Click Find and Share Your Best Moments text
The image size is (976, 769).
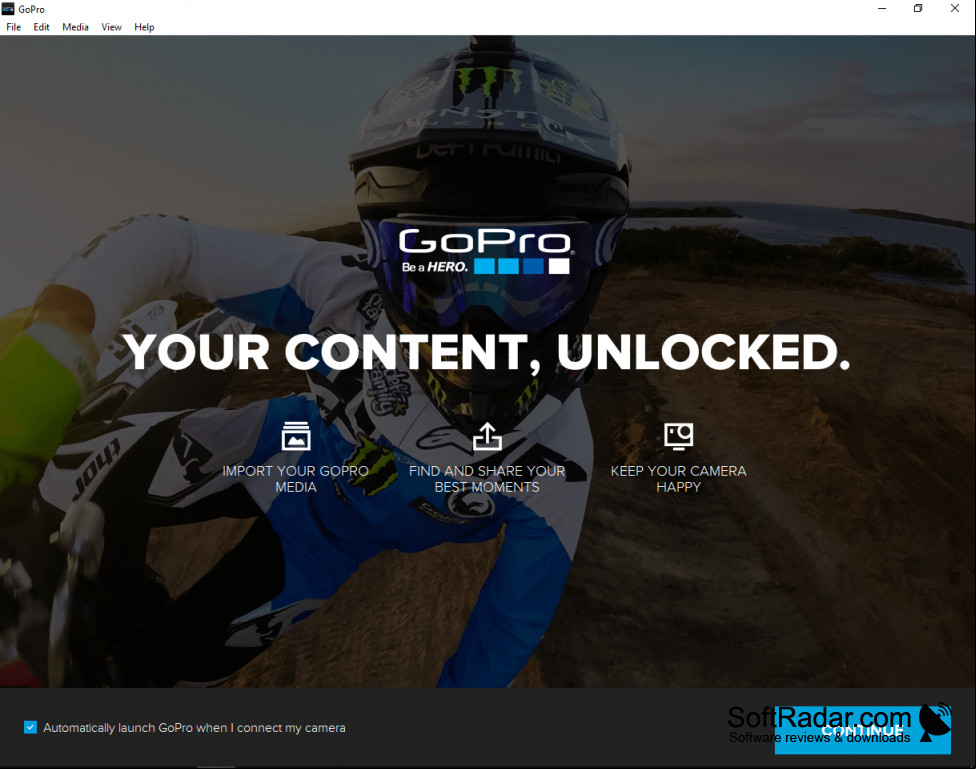tap(487, 479)
